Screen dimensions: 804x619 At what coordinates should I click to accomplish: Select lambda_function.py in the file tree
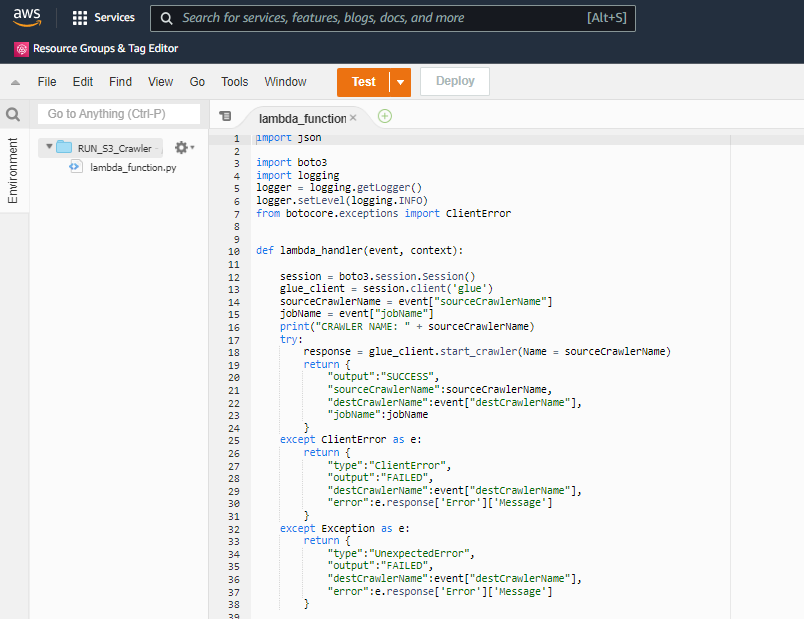pos(132,167)
